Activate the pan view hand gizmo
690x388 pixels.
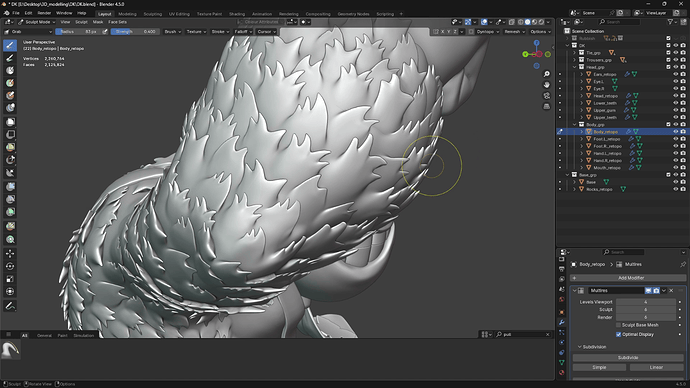point(547,85)
